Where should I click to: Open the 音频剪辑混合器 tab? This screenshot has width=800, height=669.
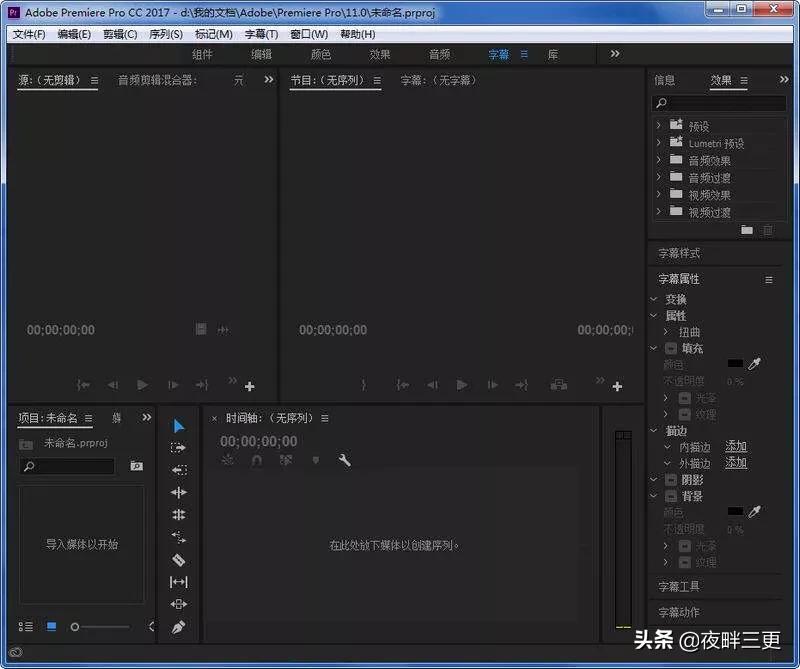point(157,80)
